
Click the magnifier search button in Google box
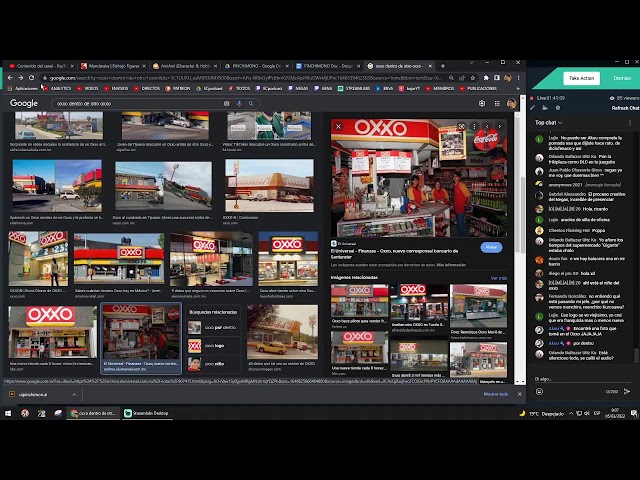click(251, 104)
